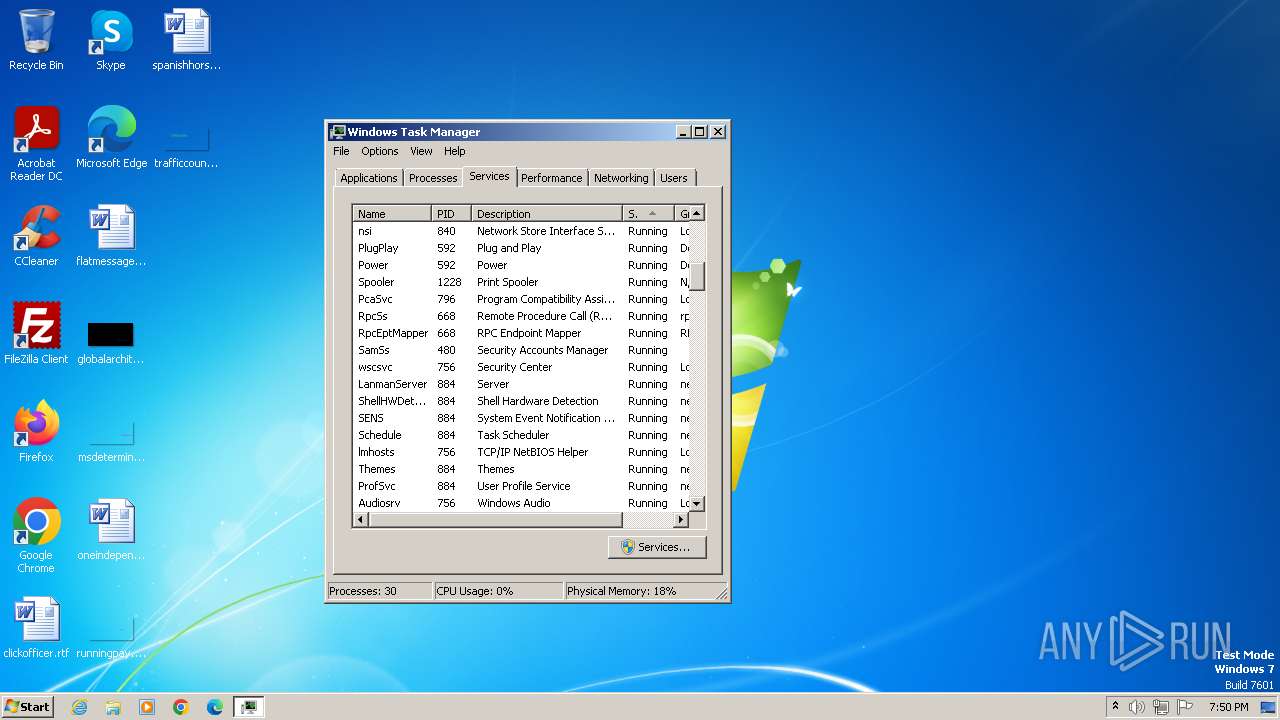Select the Power service row
1280x720 pixels.
[521, 265]
